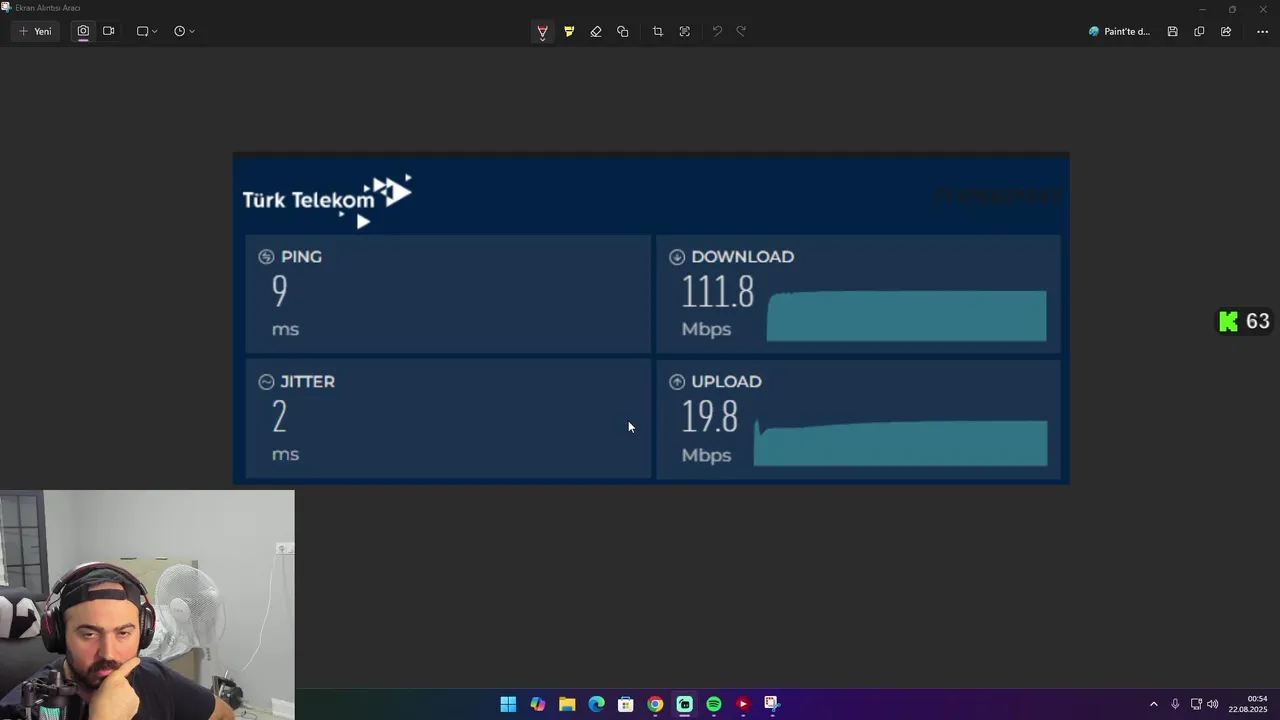Click the green K overlay badge
This screenshot has width=1280, height=720.
coord(1229,321)
